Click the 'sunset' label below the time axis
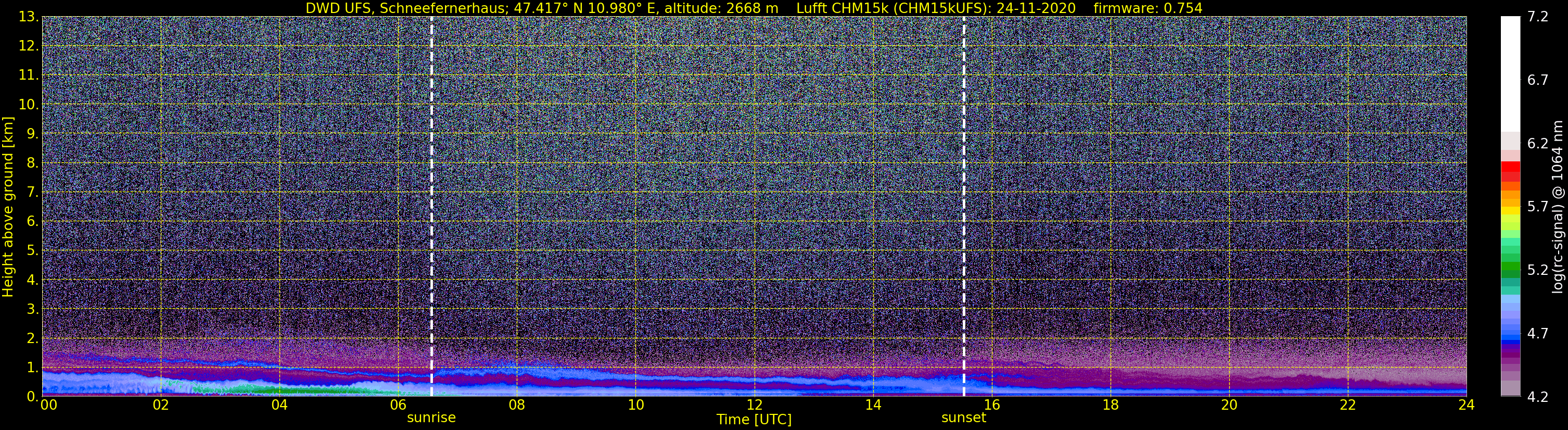The width and height of the screenshot is (1568, 430). click(x=964, y=418)
